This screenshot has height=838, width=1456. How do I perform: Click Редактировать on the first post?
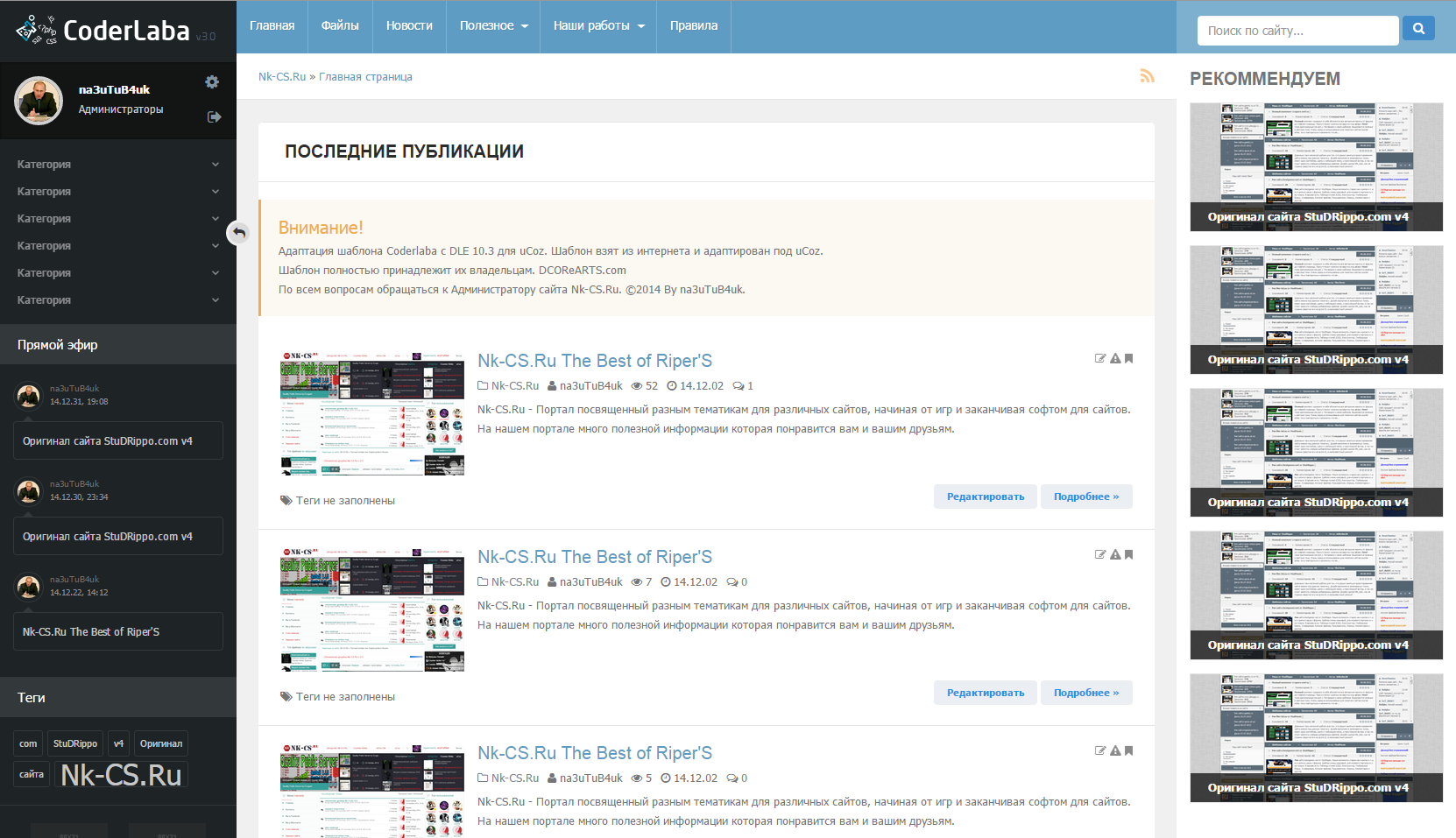[986, 496]
